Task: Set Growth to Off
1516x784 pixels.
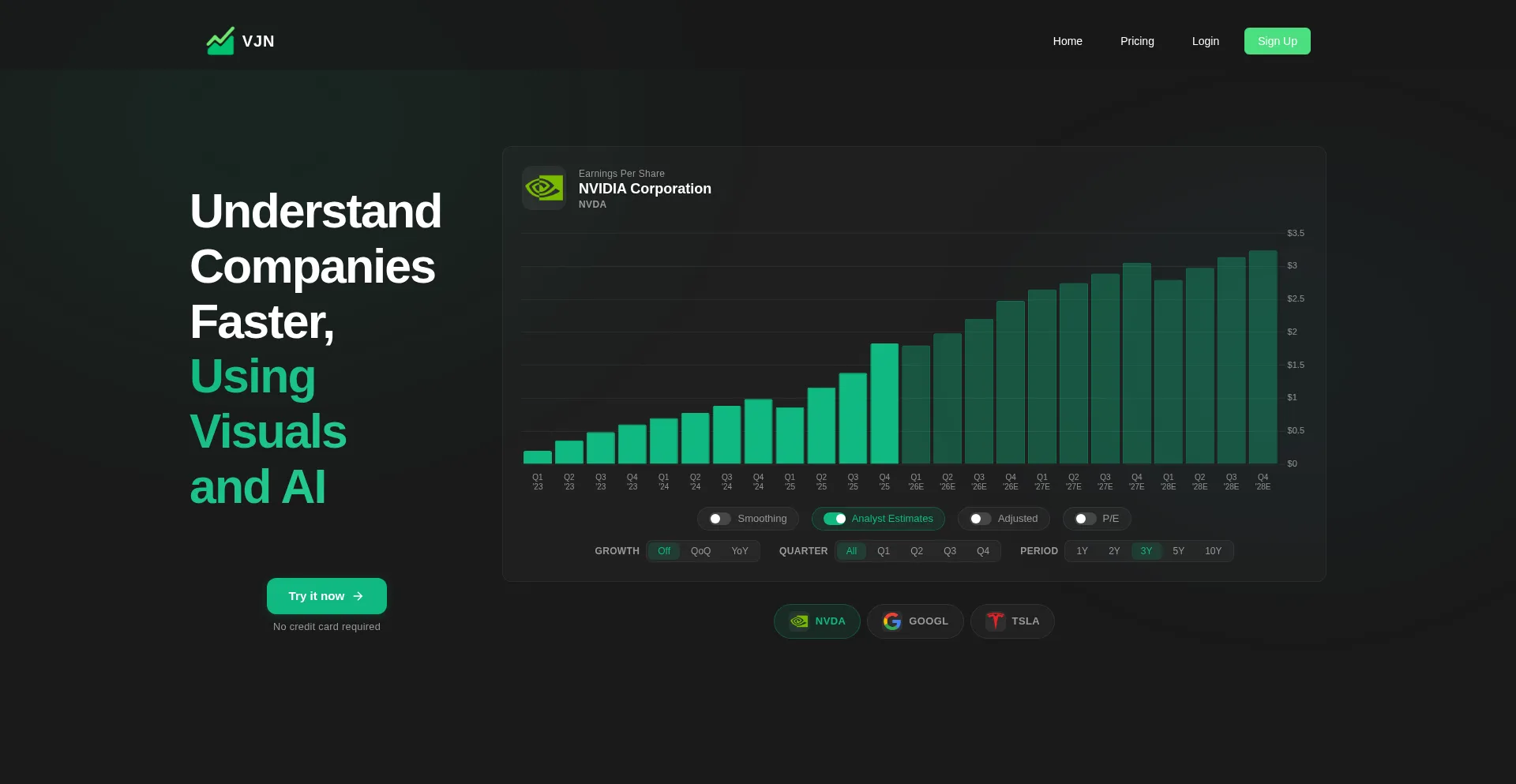Action: click(x=664, y=551)
